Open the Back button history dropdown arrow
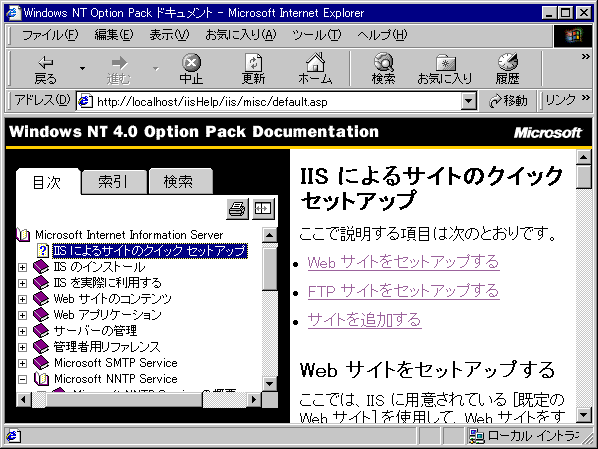The height and width of the screenshot is (449, 598). pyautogui.click(x=82, y=69)
